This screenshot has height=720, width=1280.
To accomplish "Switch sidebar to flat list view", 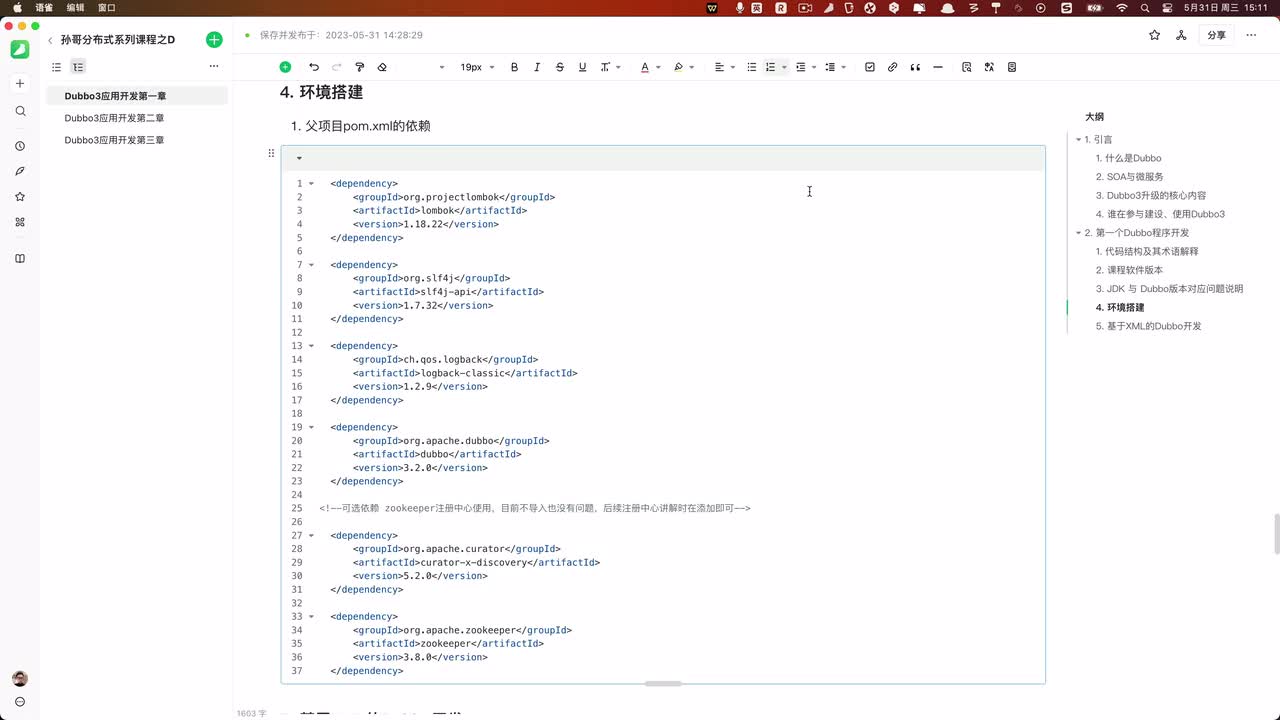I will point(57,67).
